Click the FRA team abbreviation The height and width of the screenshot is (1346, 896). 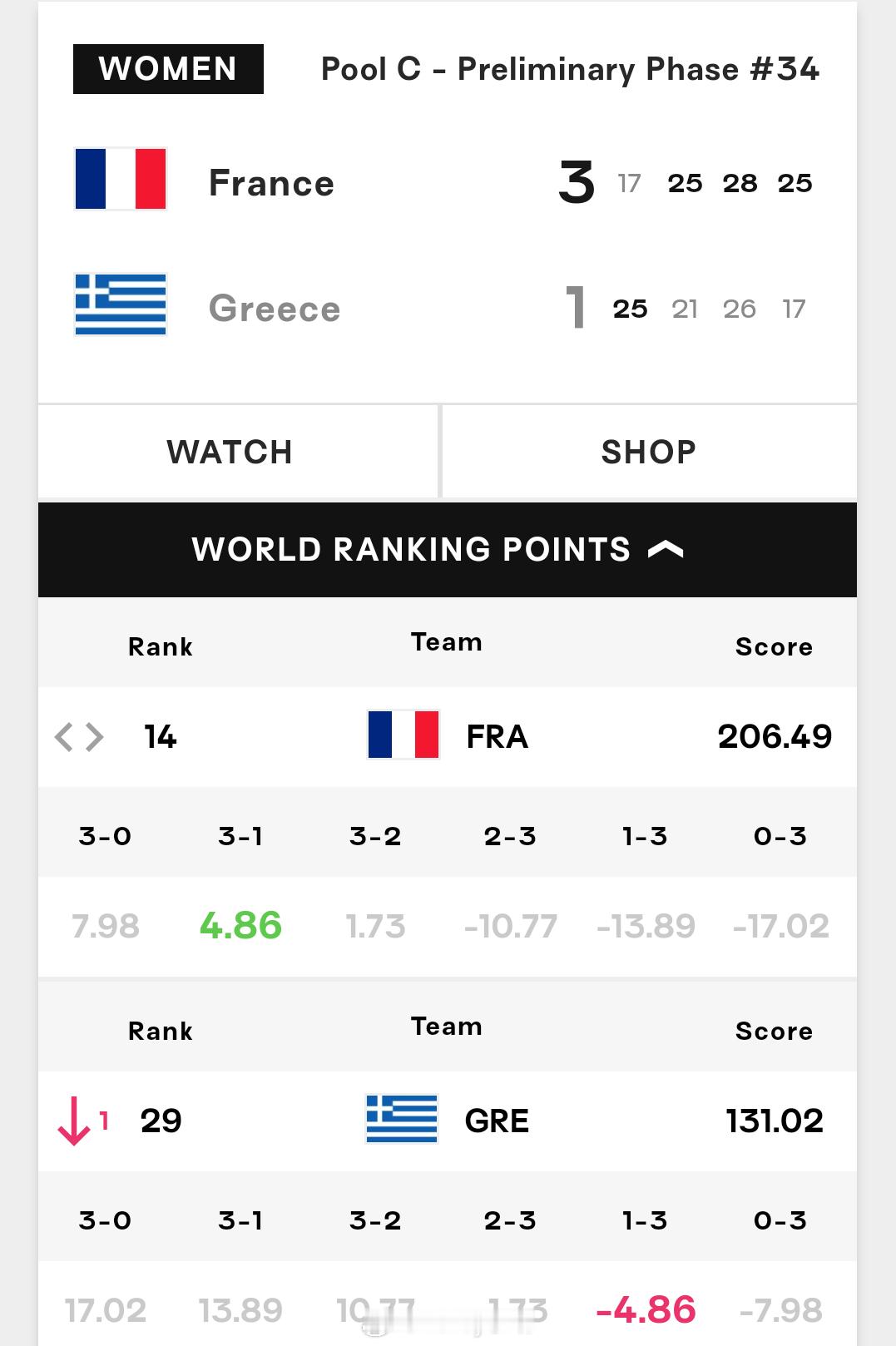[x=497, y=737]
